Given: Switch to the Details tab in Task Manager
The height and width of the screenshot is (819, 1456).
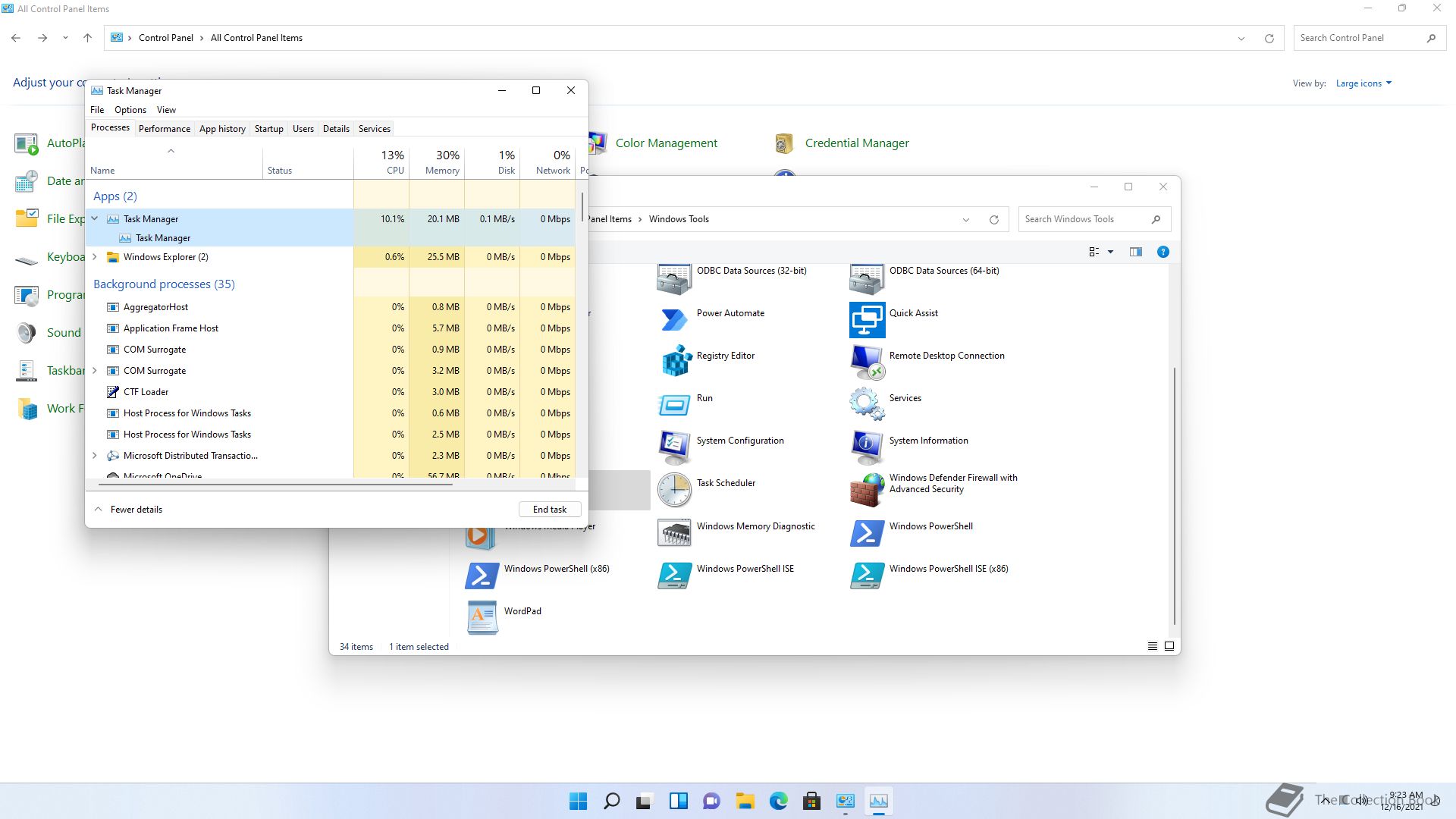Looking at the screenshot, I should tap(336, 129).
